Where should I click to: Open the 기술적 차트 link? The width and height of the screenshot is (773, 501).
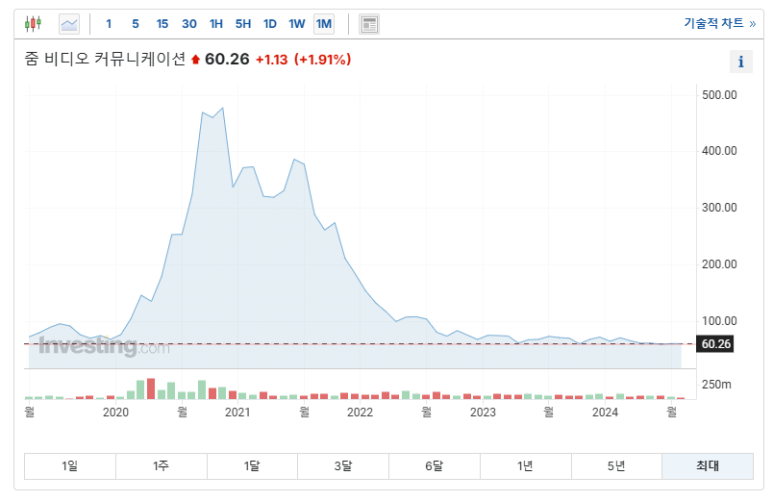719,23
